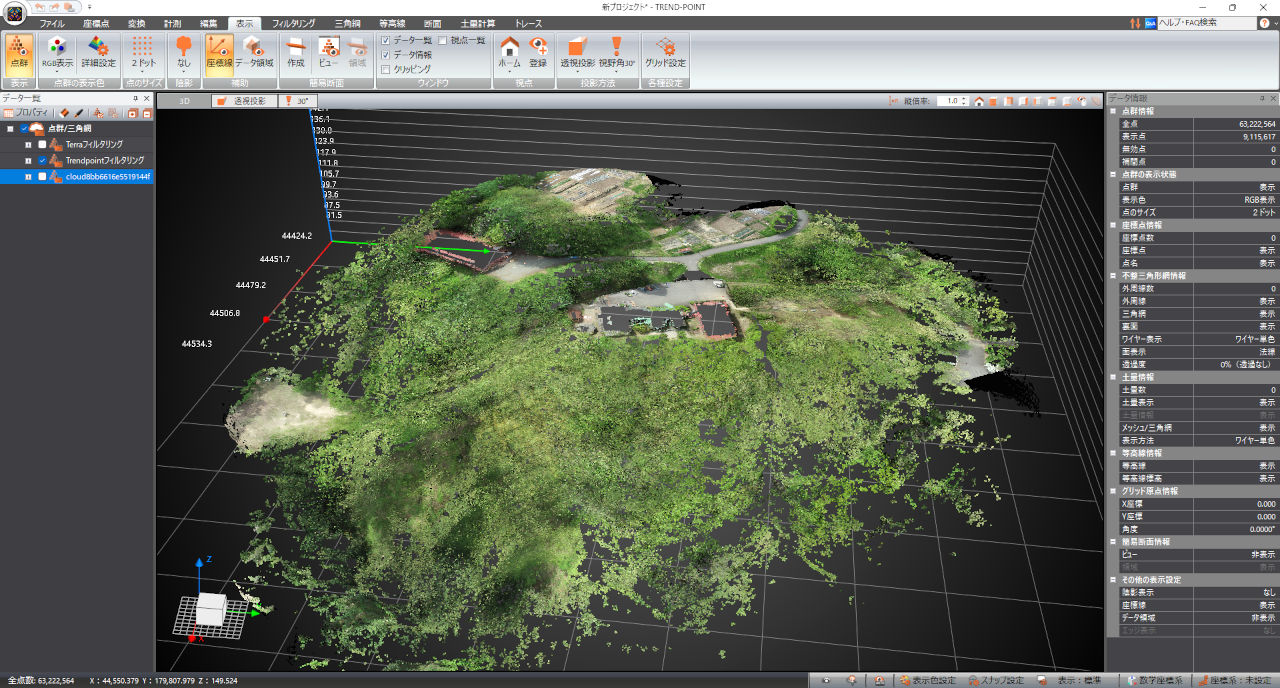1280x688 pixels.
Task: Check the Terraフィルタリング layer checkbox
Action: coord(42,145)
